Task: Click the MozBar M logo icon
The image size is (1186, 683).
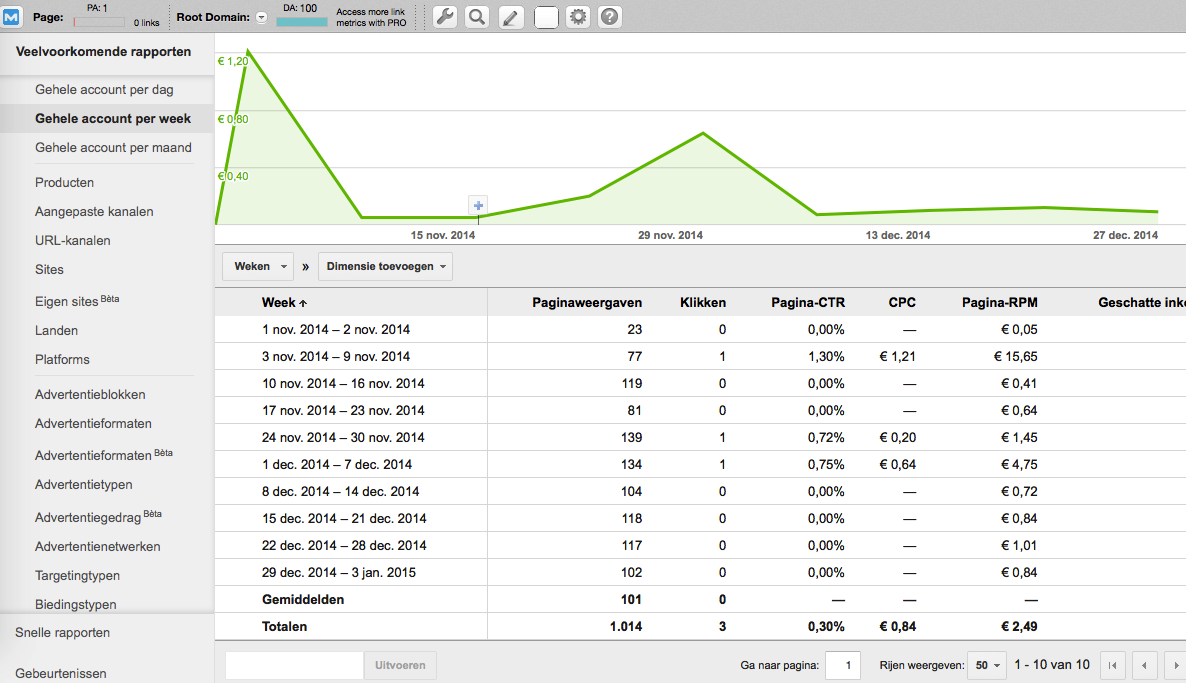Action: [x=11, y=16]
